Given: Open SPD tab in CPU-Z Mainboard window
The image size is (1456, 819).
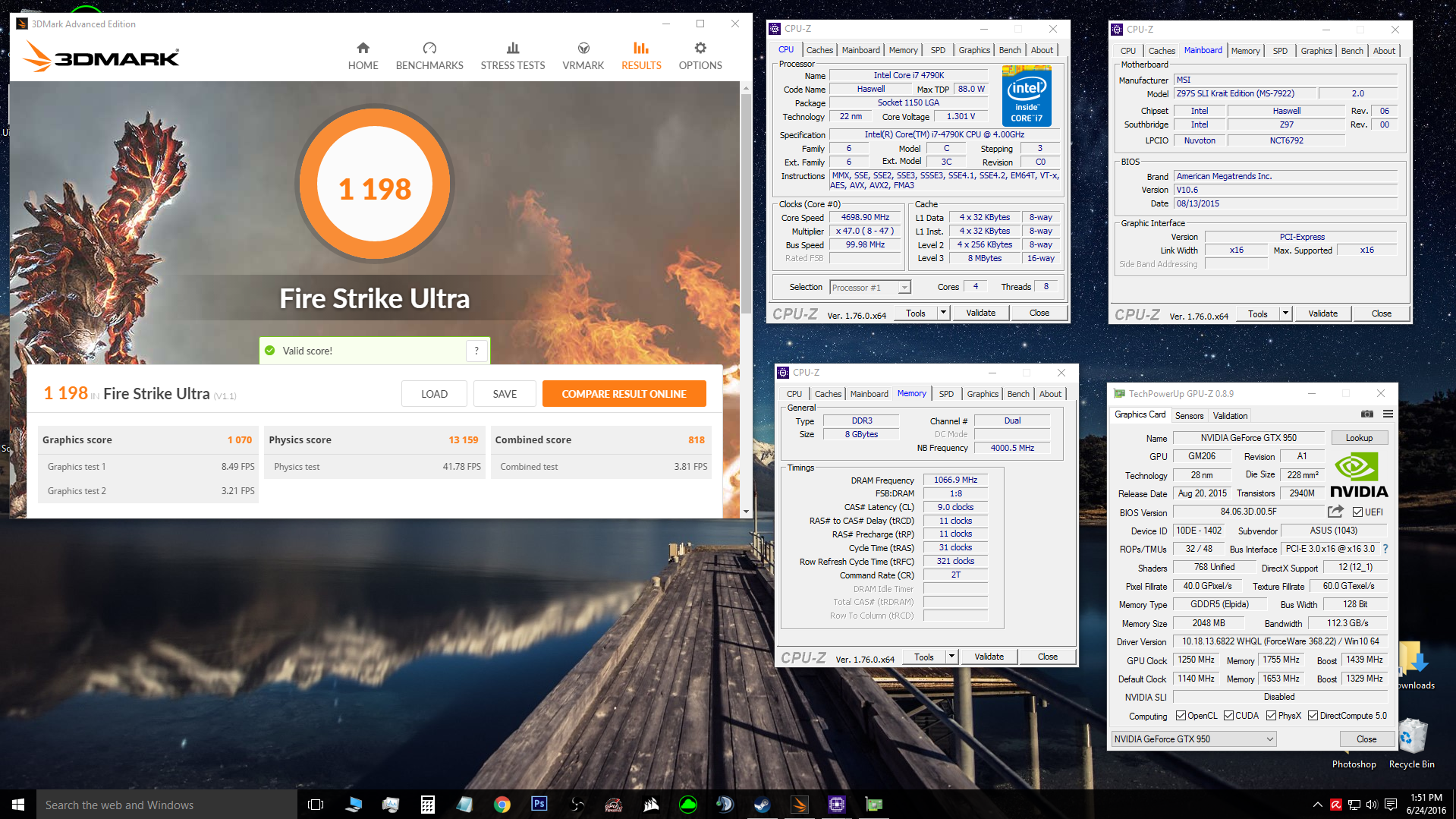Looking at the screenshot, I should [x=1280, y=51].
